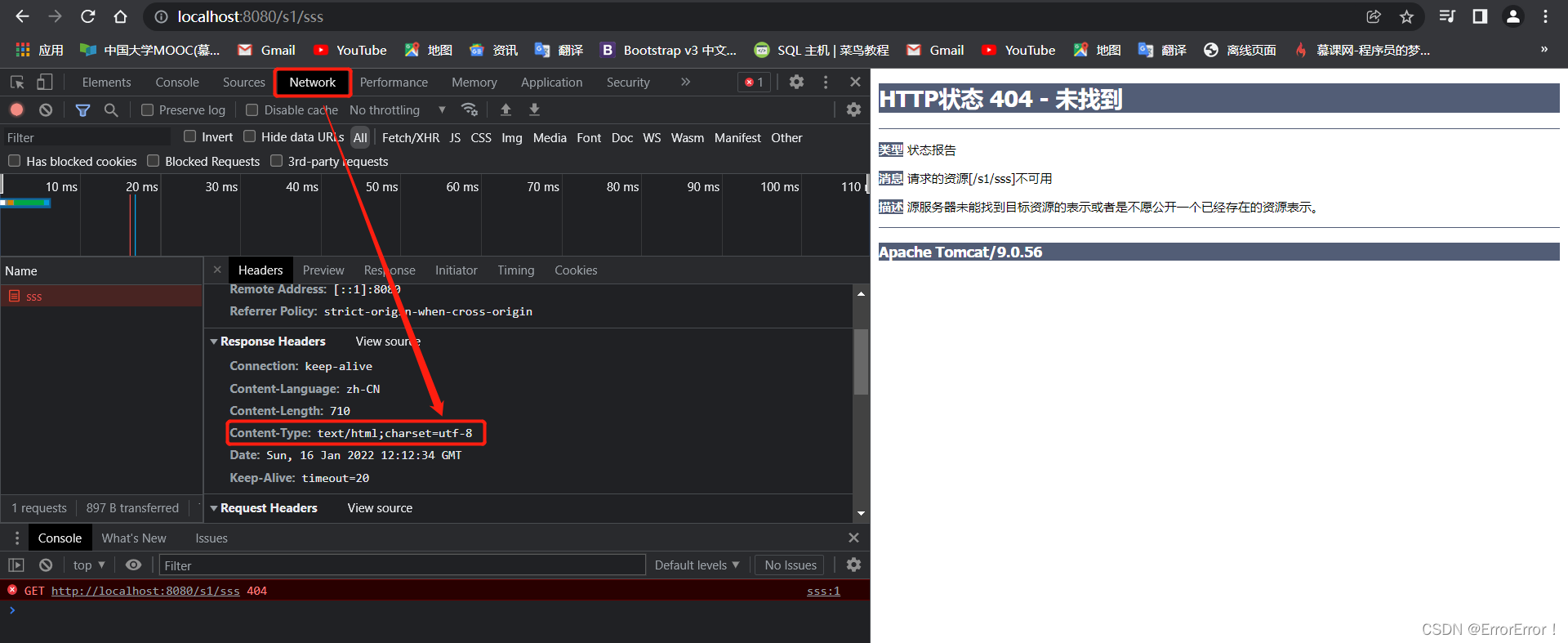
Task: Open Default levels dropdown
Action: pyautogui.click(x=697, y=565)
